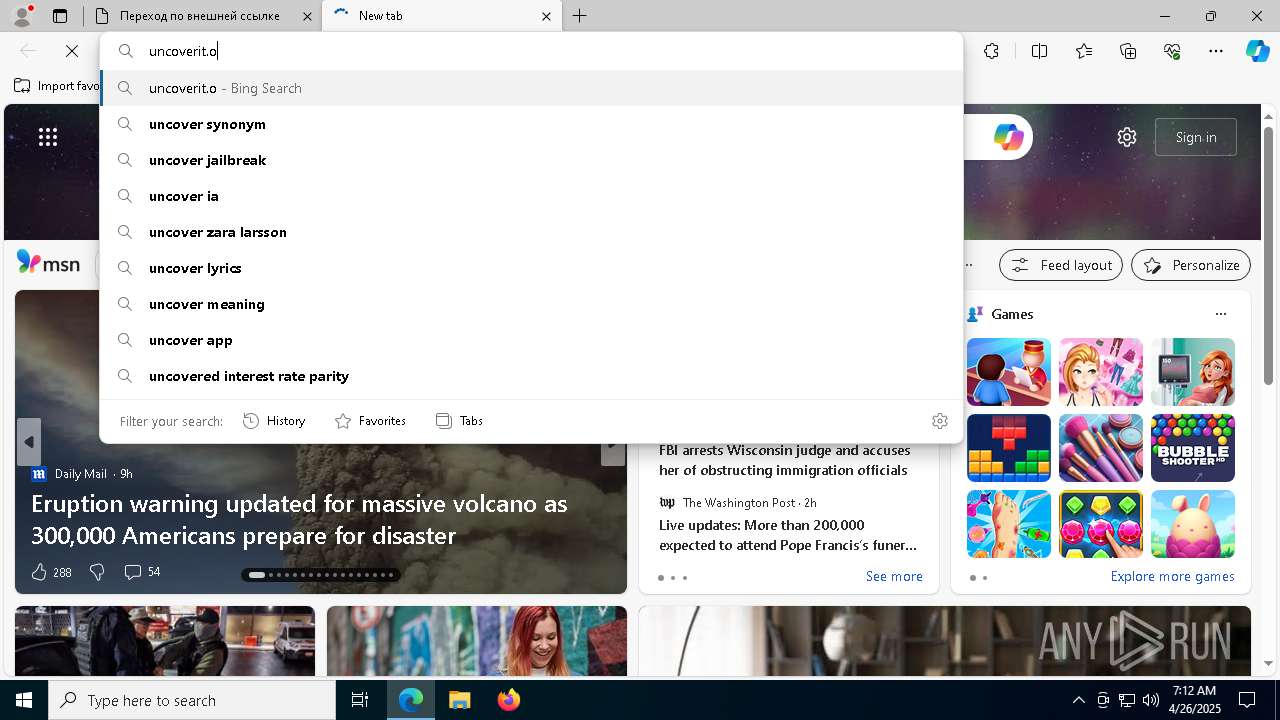Image resolution: width=1280 pixels, height=720 pixels.
Task: Open Copilot sidebar icon
Action: click(1257, 51)
